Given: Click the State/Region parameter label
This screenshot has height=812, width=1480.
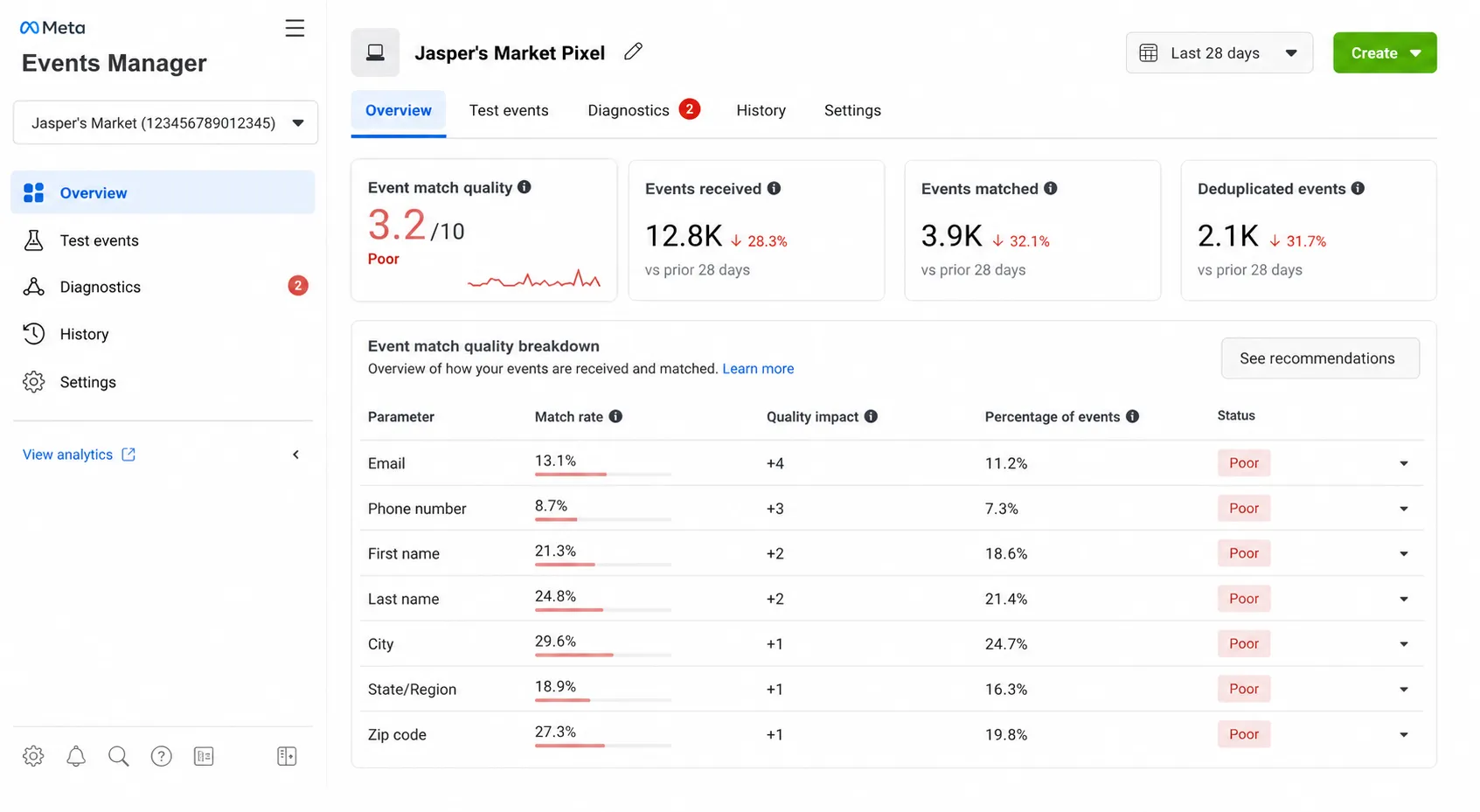Looking at the screenshot, I should [412, 690].
